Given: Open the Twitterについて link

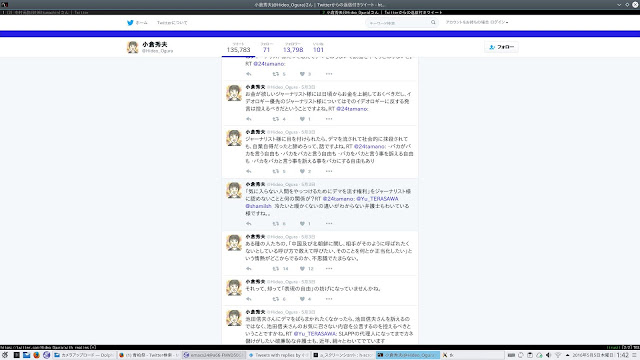Looking at the screenshot, I should pyautogui.click(x=172, y=23).
